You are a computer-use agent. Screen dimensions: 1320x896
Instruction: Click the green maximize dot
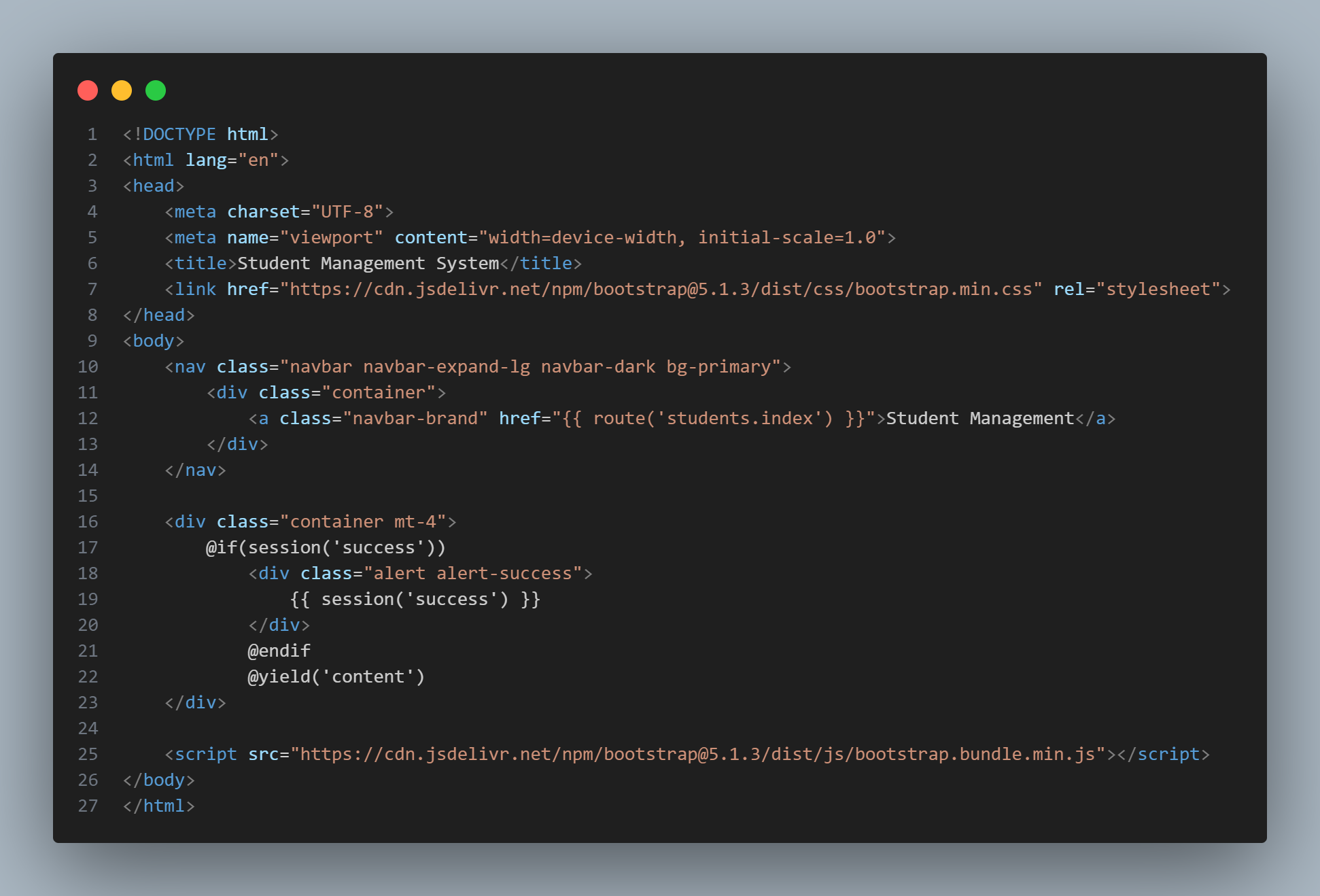(156, 90)
